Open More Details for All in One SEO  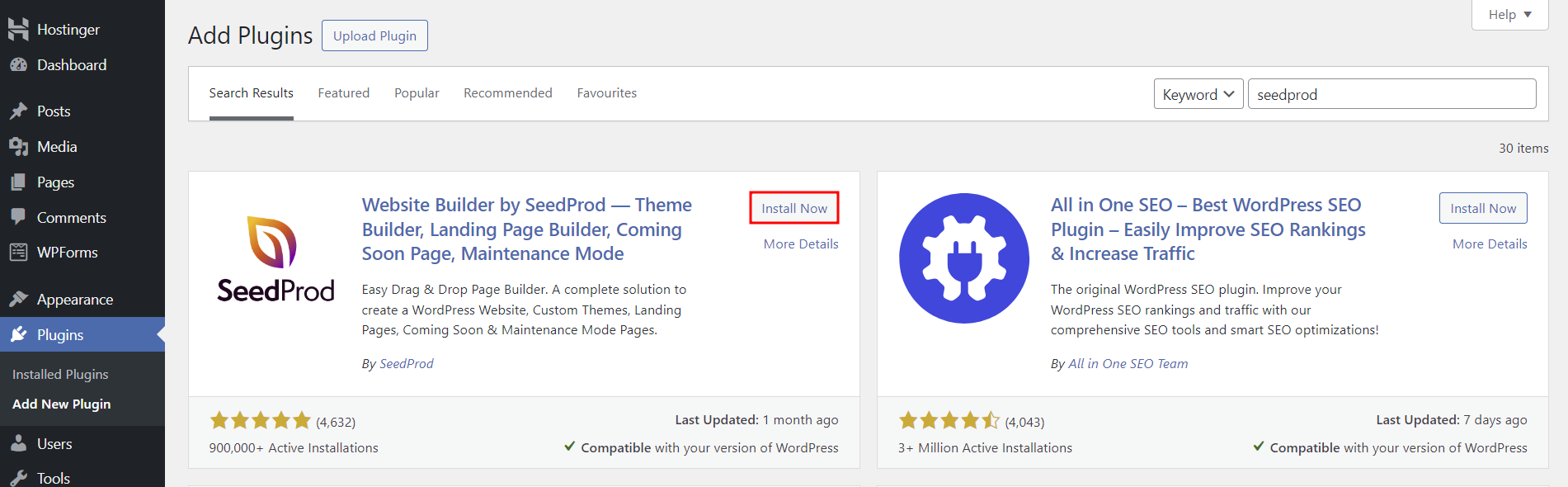coord(1490,244)
